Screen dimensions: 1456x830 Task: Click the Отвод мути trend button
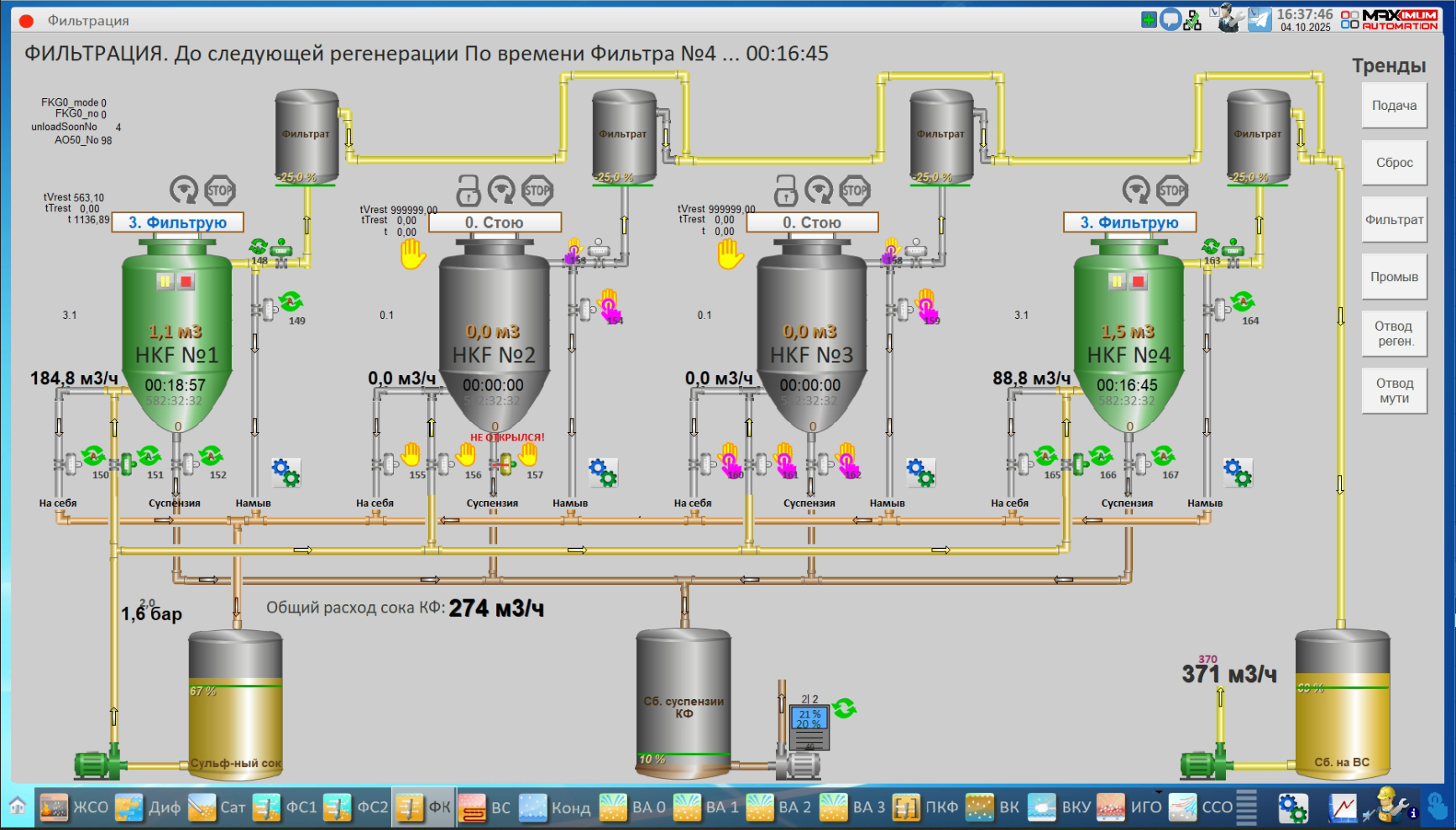(1394, 391)
